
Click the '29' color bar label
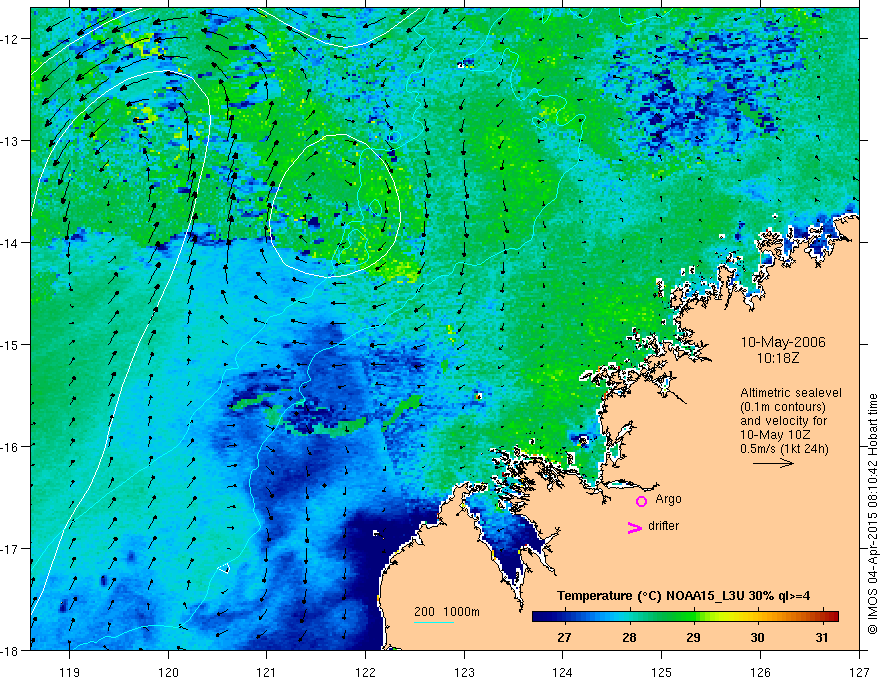tap(693, 637)
